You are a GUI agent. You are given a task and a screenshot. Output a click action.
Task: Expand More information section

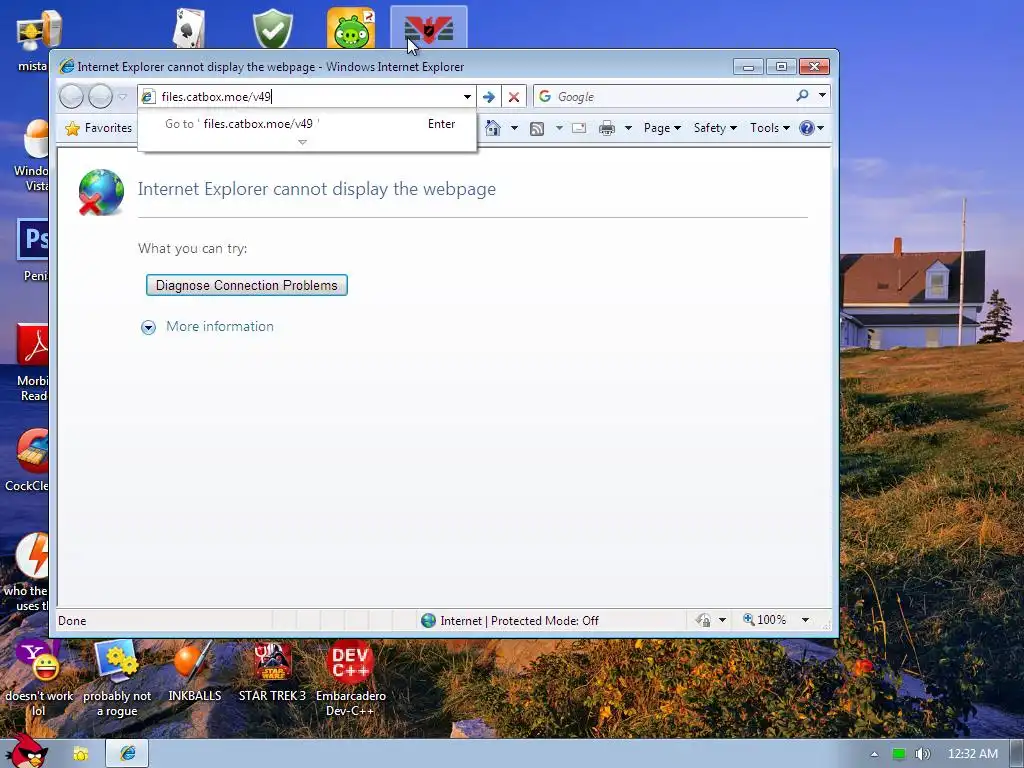point(208,327)
